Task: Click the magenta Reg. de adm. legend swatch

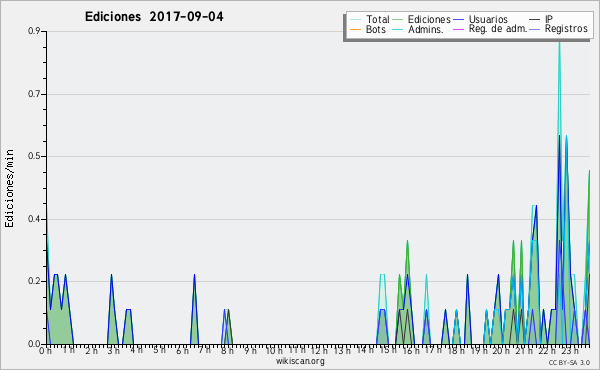Action: (458, 29)
